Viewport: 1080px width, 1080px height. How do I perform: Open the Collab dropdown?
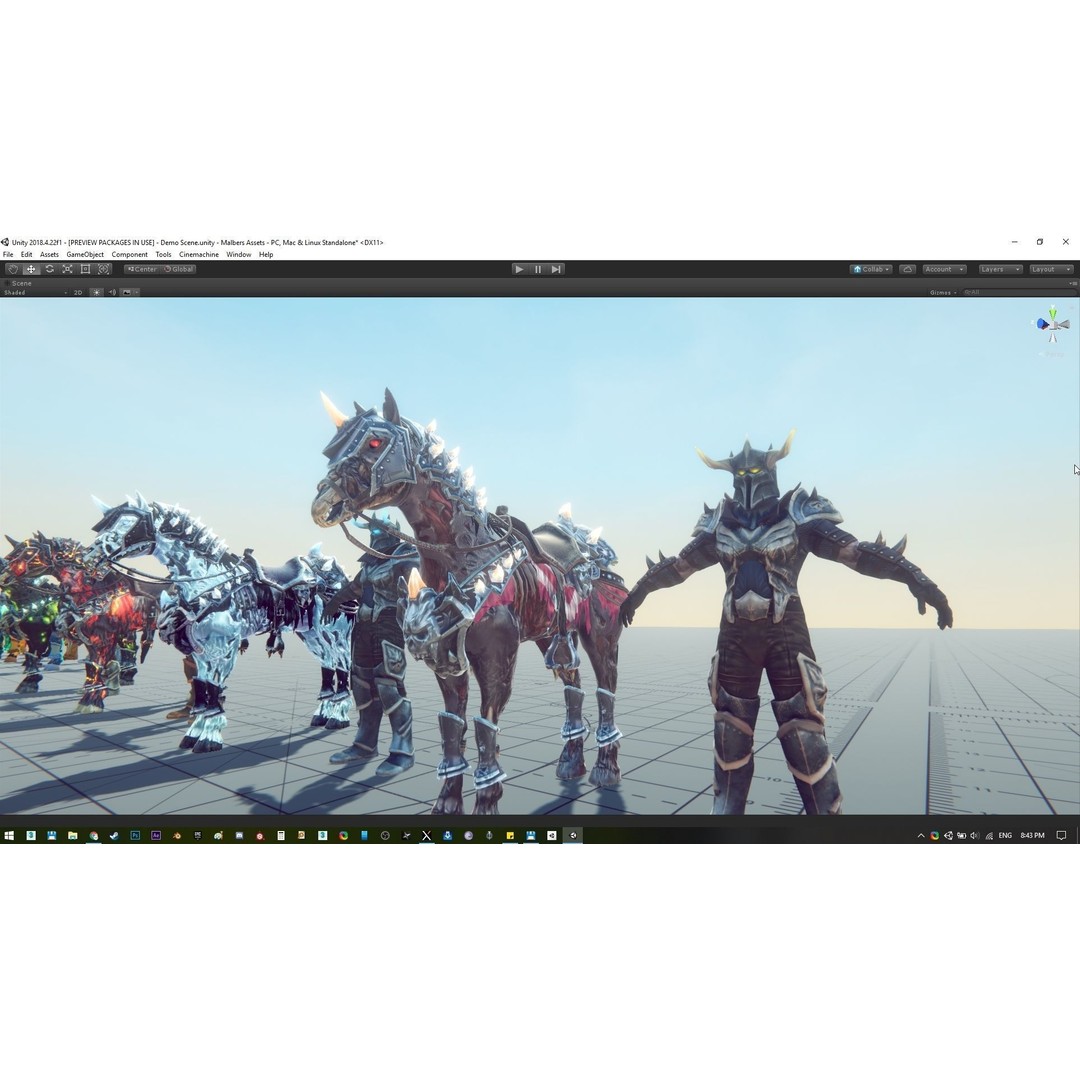871,269
